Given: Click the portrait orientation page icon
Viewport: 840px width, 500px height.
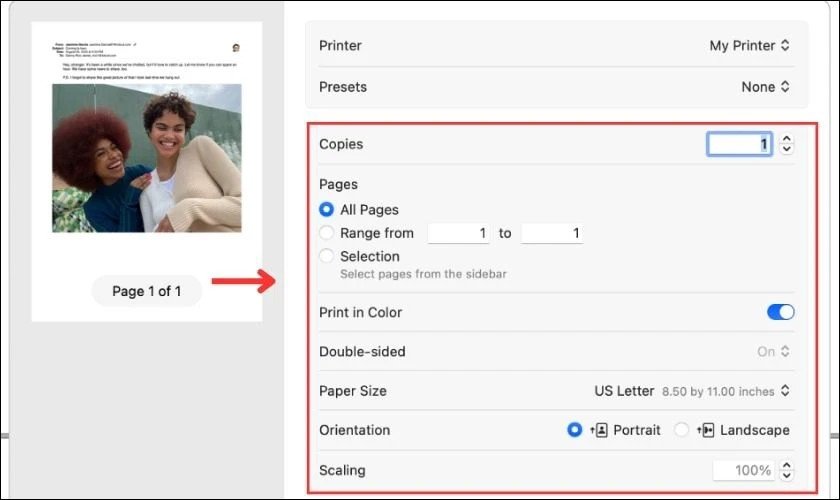Looking at the screenshot, I should (599, 430).
